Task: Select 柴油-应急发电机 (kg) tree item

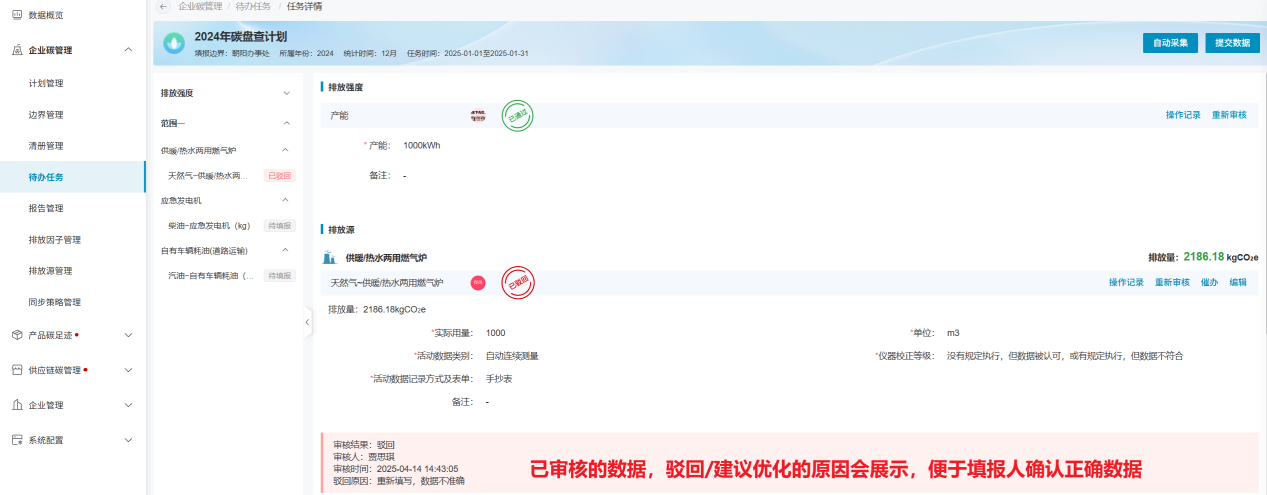Action: click(x=209, y=226)
